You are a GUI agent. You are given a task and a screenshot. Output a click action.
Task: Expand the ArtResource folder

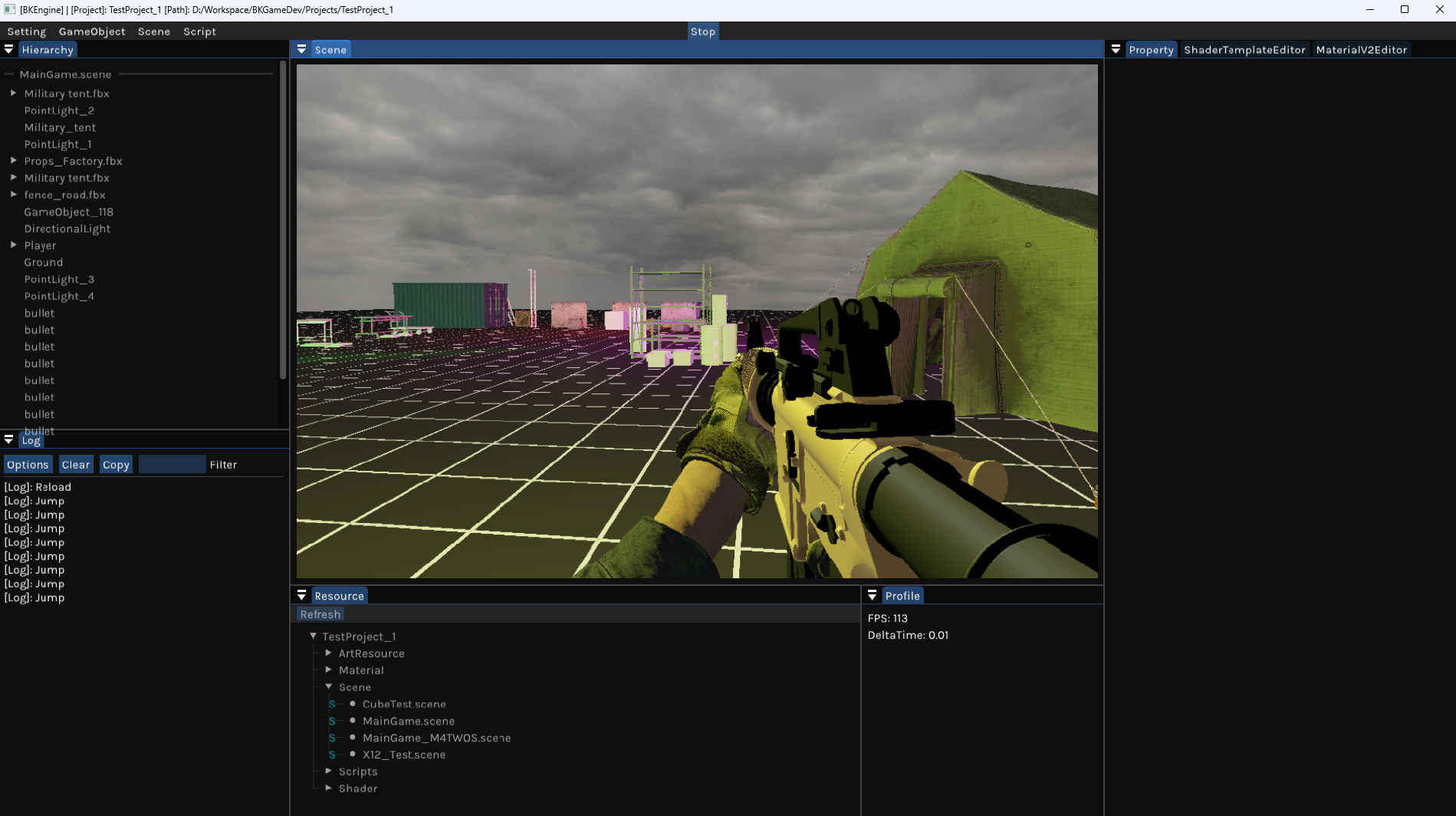(328, 653)
